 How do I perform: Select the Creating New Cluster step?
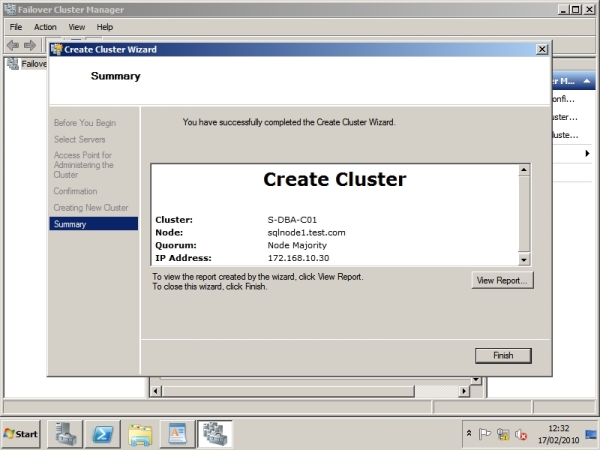pos(91,207)
